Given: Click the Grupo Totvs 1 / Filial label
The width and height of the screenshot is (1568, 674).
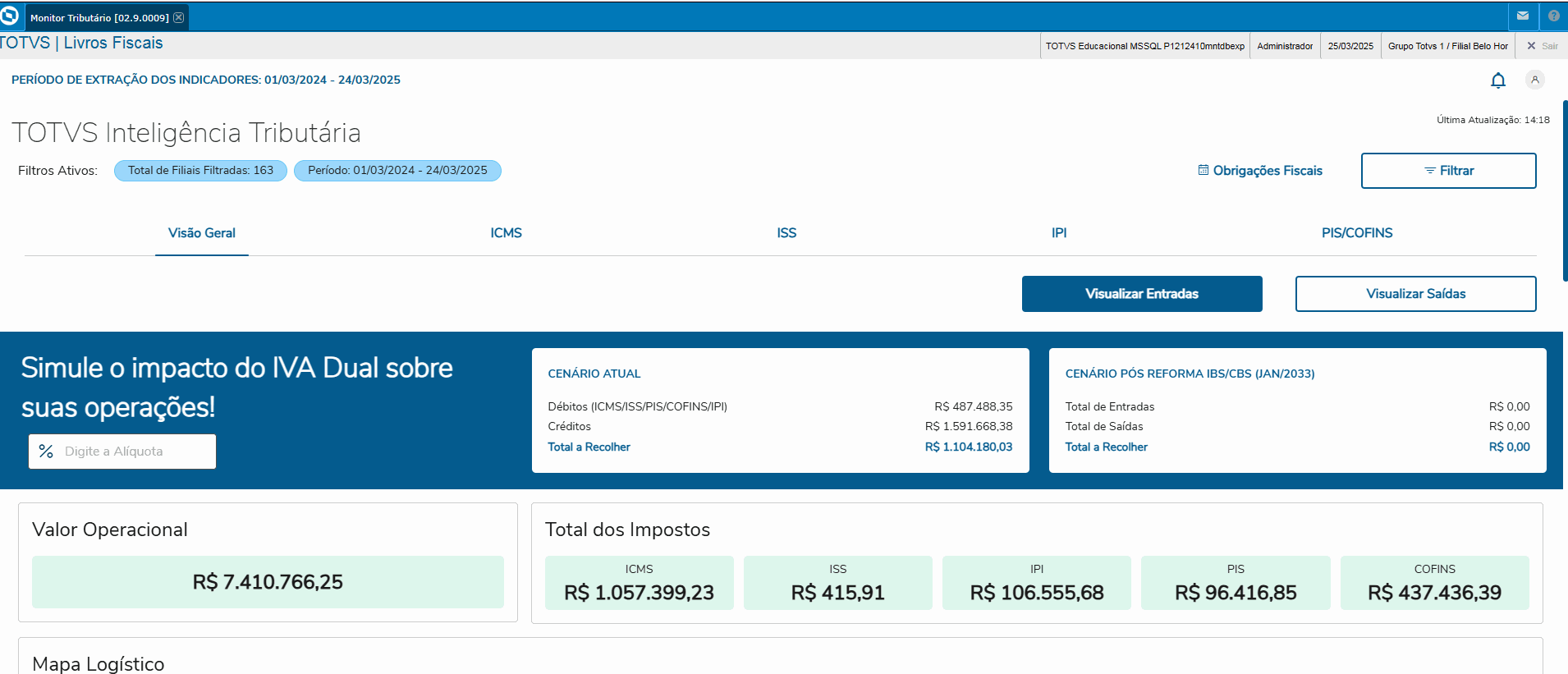Looking at the screenshot, I should [1448, 46].
